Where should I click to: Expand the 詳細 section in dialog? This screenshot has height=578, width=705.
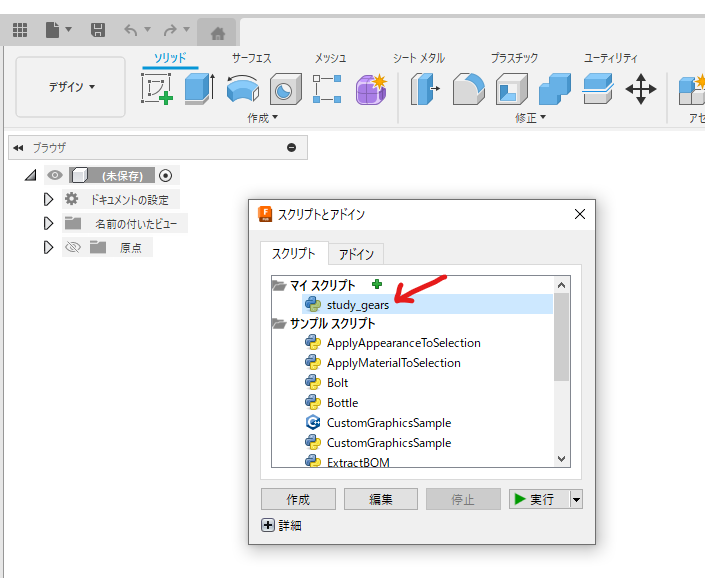[268, 525]
